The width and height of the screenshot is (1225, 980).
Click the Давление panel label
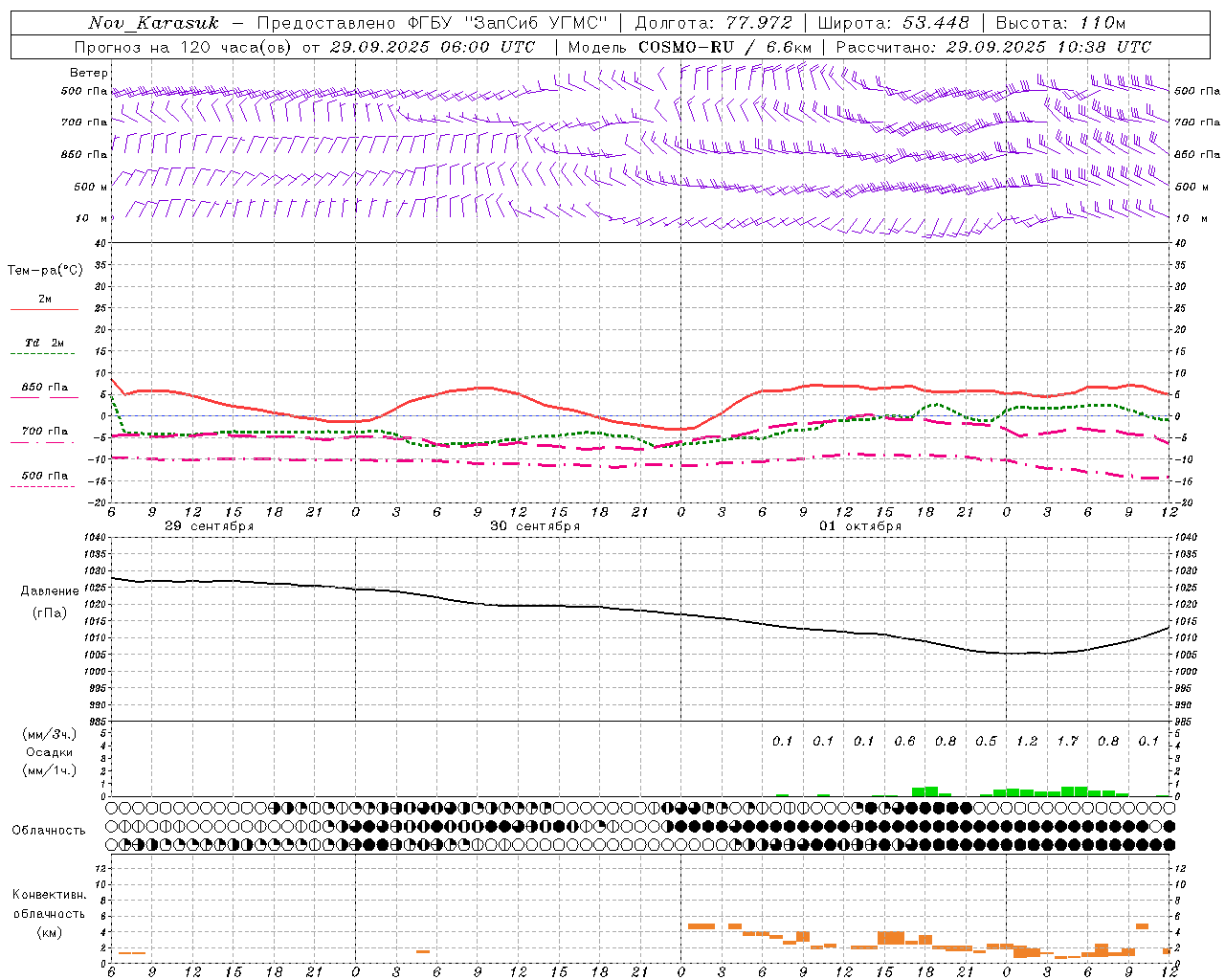[50, 591]
